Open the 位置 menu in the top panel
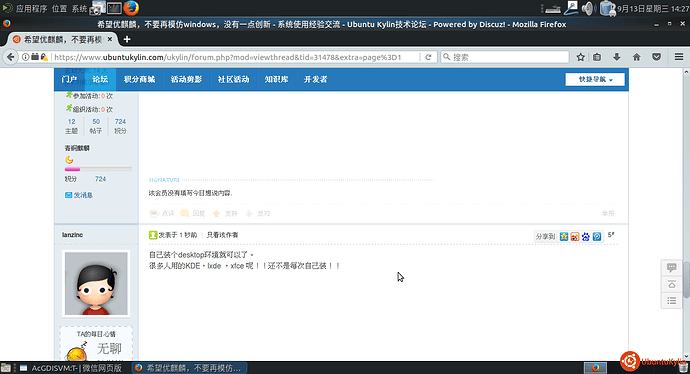This screenshot has width=690, height=374. pos(59,8)
